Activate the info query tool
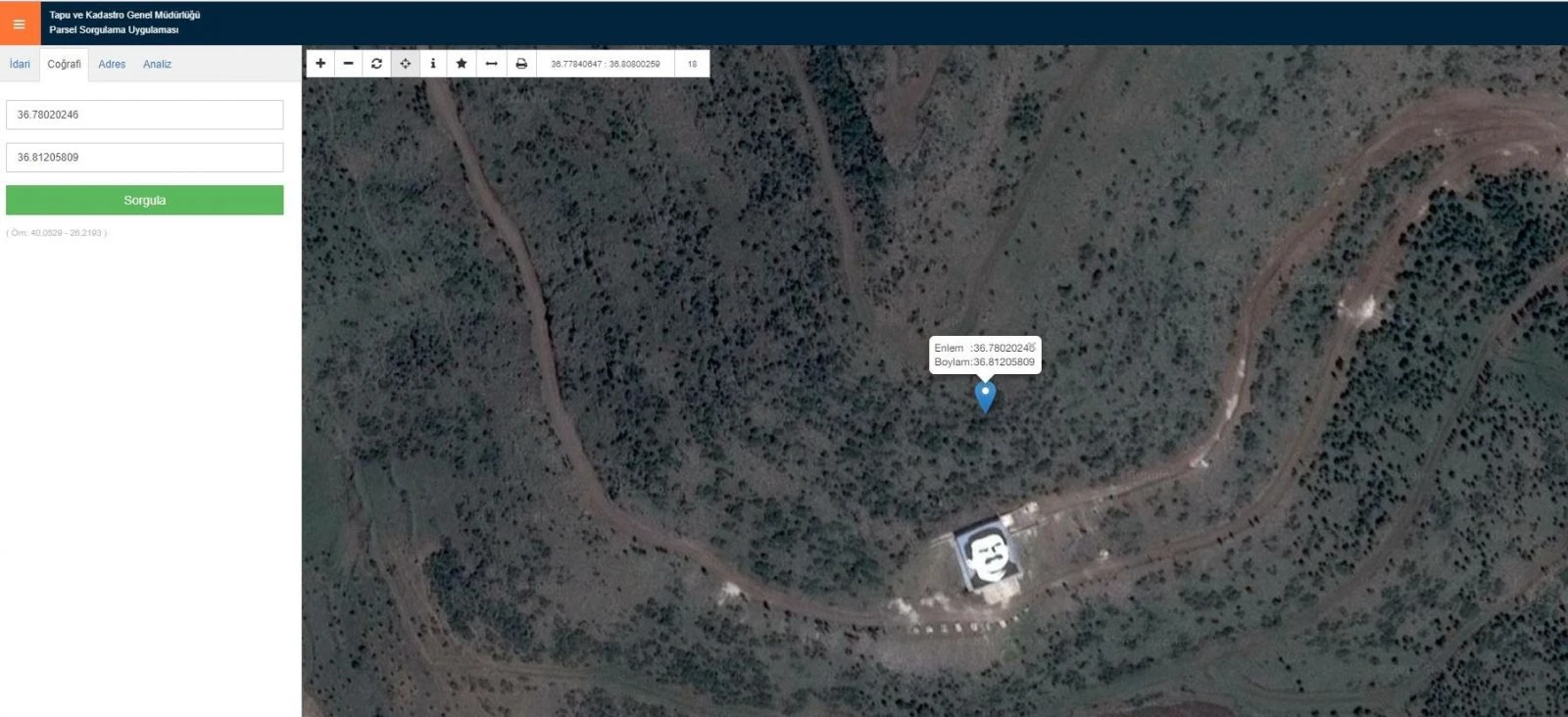1568x717 pixels. (433, 64)
